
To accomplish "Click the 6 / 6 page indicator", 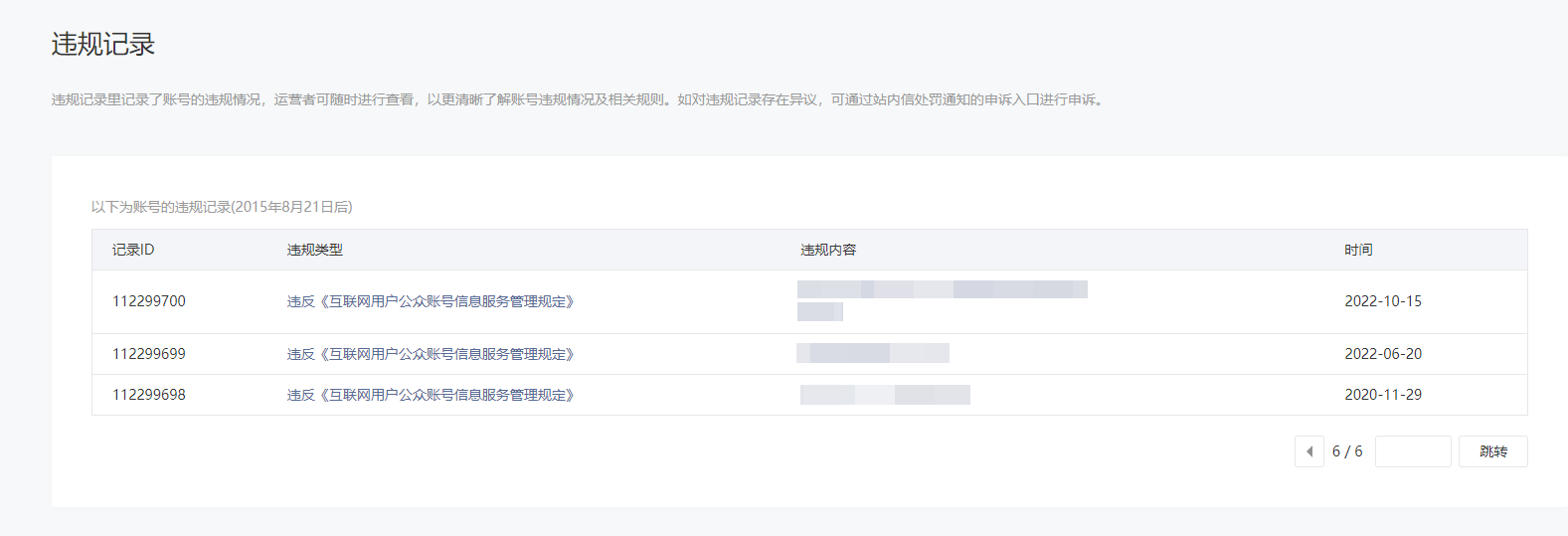I will tap(1347, 451).
